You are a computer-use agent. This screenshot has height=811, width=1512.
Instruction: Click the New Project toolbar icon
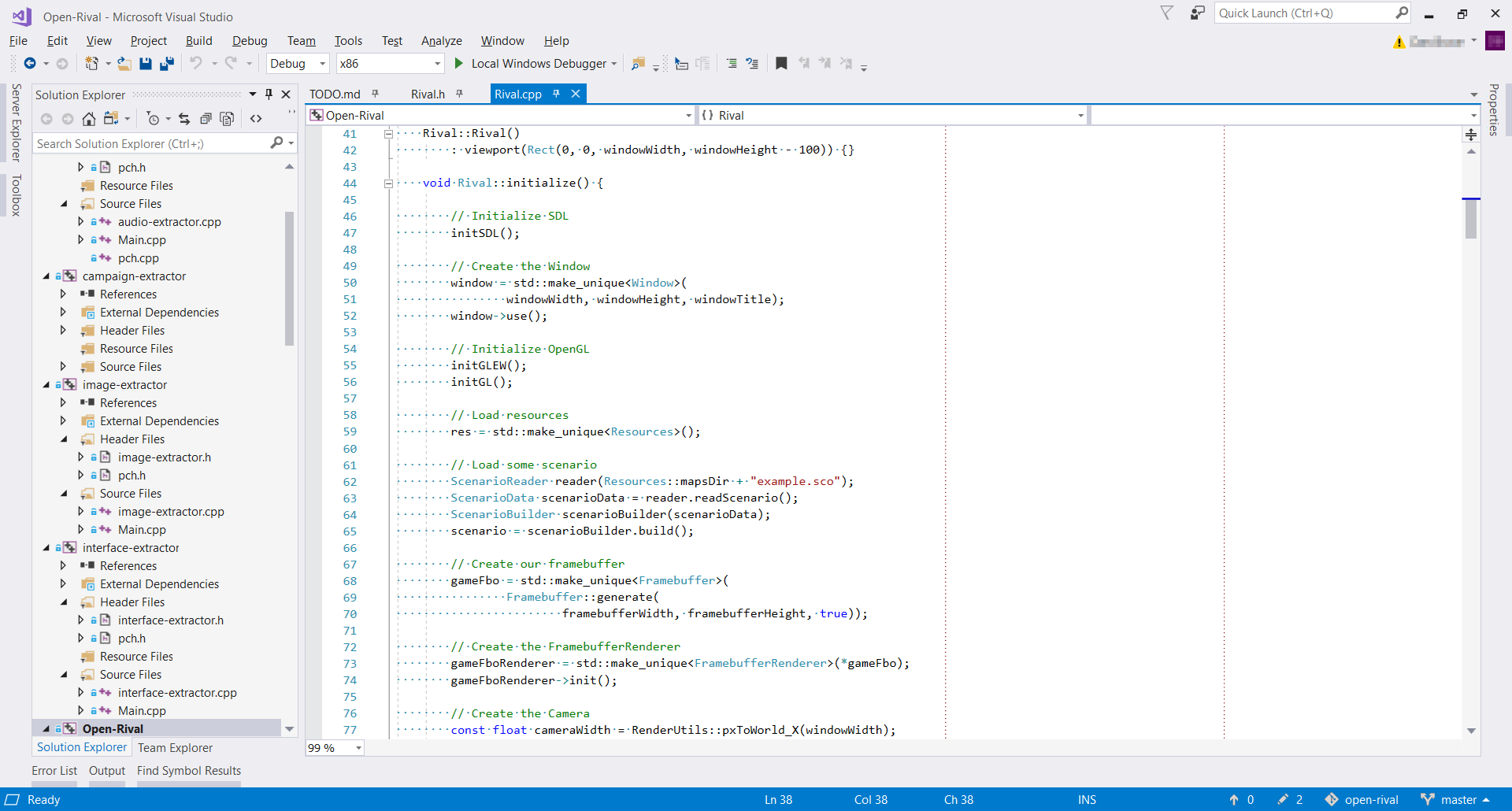pos(91,63)
